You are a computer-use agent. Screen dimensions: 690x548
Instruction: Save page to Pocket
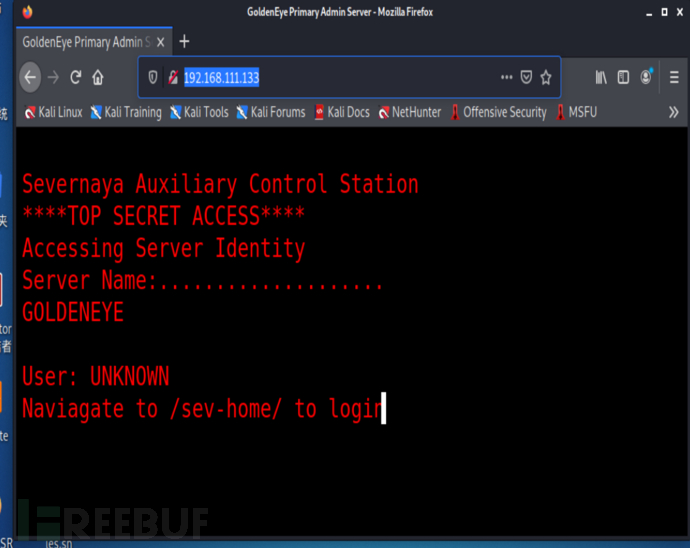[526, 77]
